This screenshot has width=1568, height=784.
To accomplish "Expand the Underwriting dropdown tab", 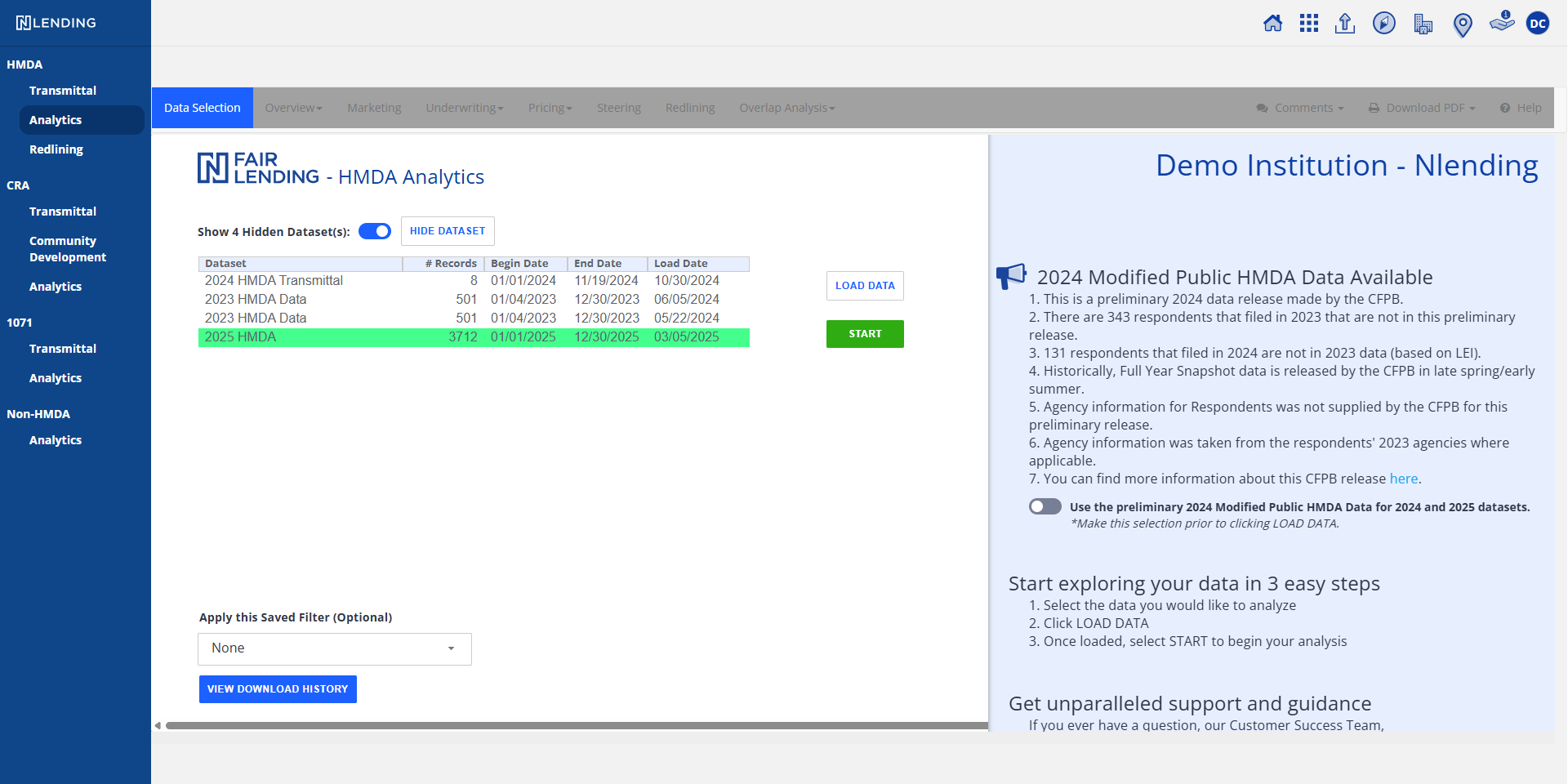I will (x=465, y=108).
